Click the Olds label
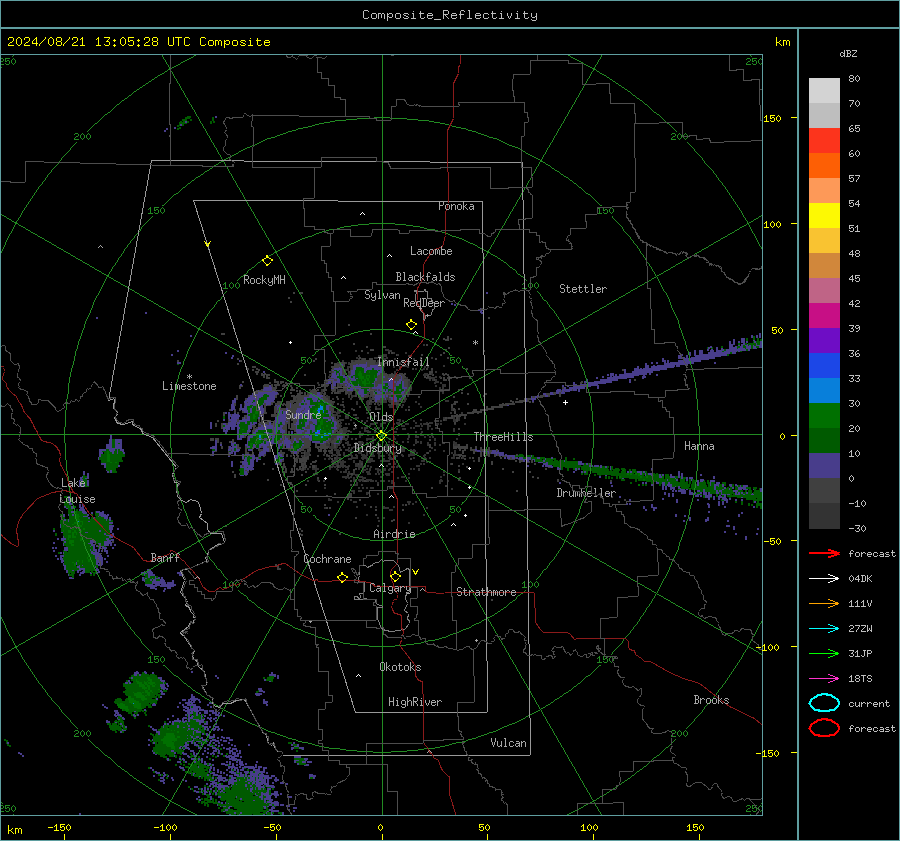This screenshot has width=900, height=841. click(x=381, y=417)
